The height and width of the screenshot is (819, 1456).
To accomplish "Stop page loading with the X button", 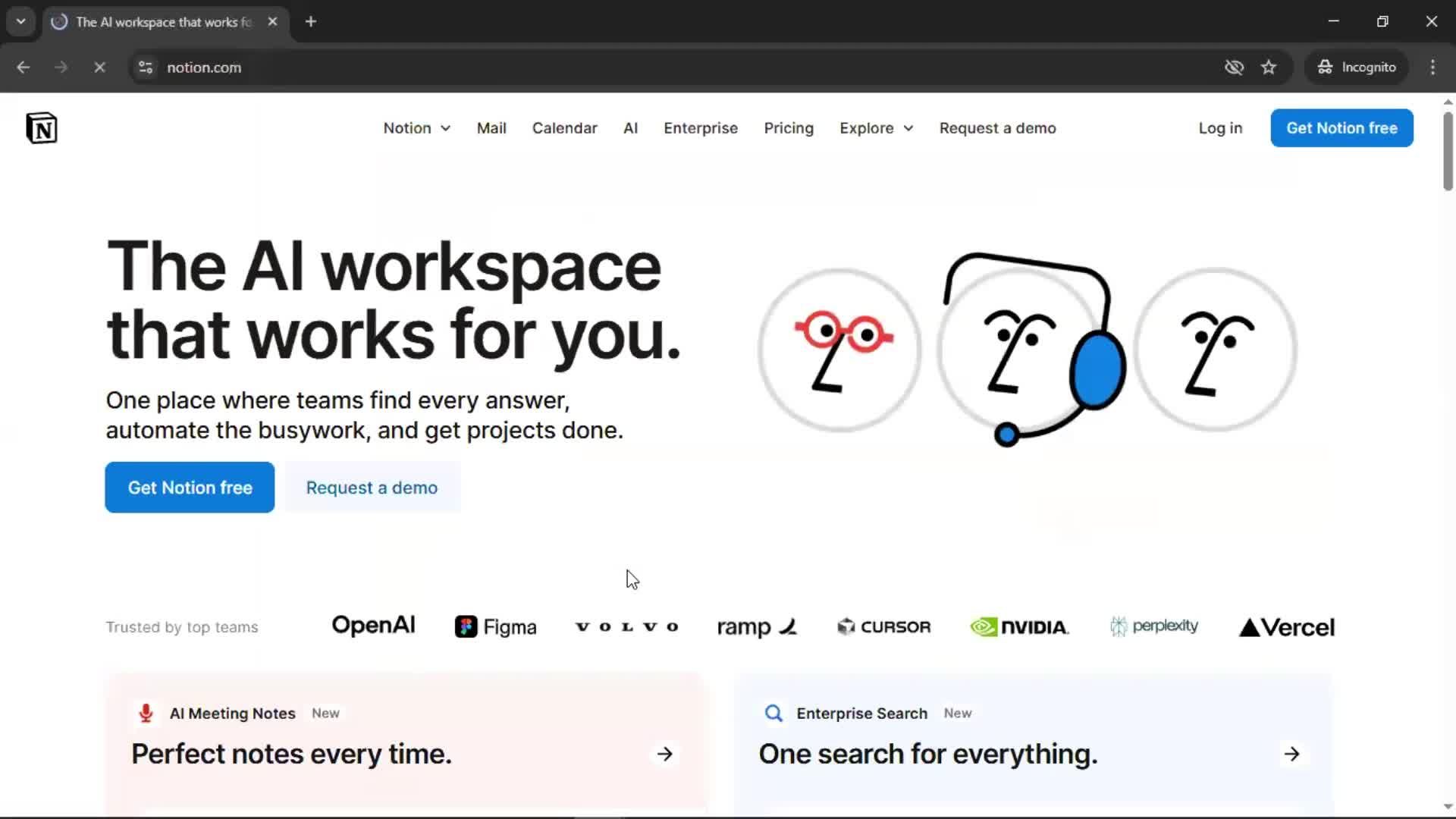I will [x=99, y=67].
